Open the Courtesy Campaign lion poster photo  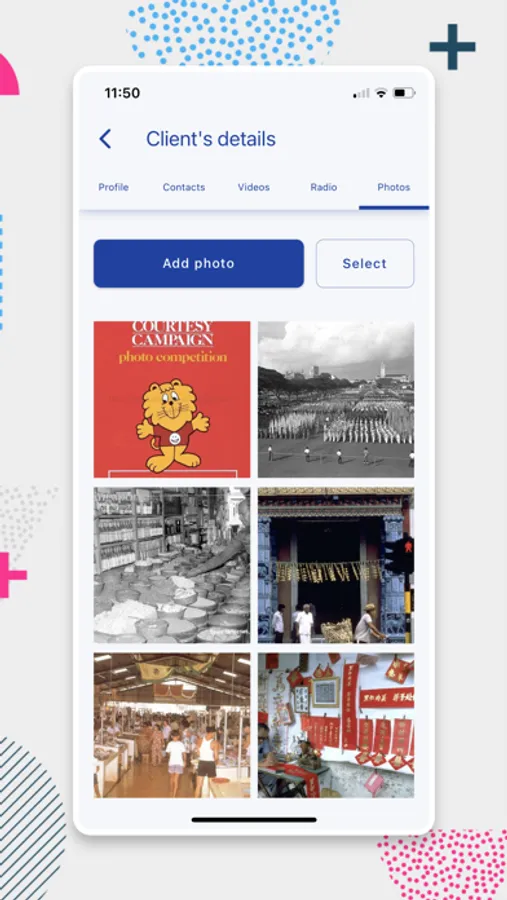(x=172, y=399)
